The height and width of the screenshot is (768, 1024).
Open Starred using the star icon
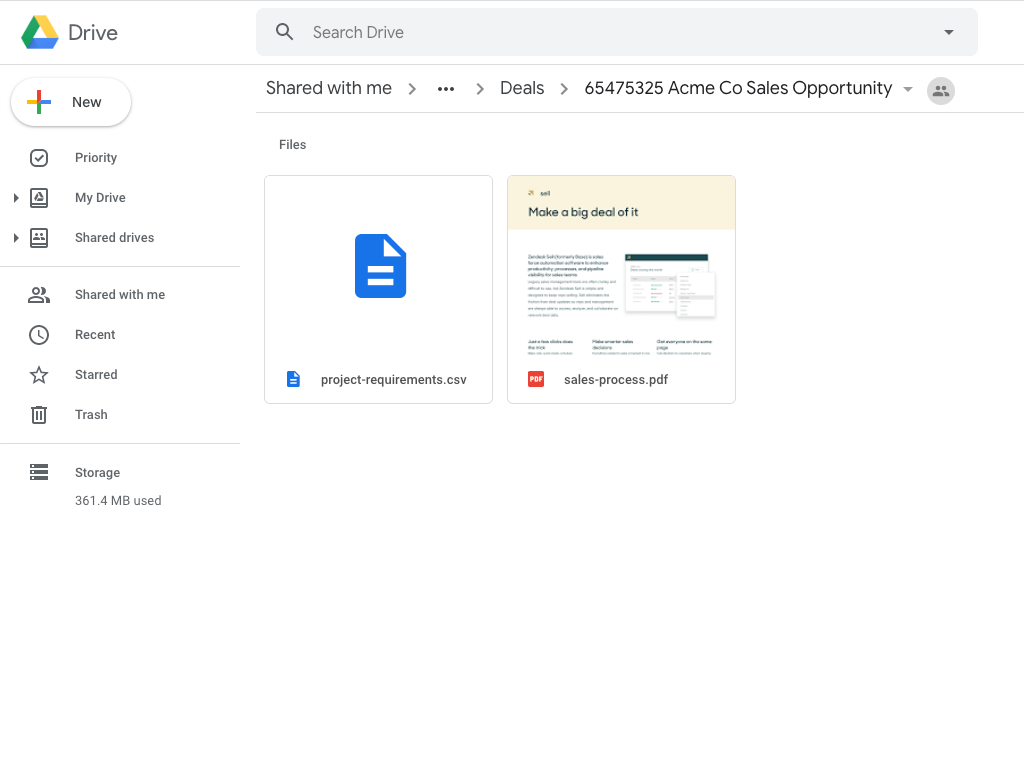coord(38,374)
